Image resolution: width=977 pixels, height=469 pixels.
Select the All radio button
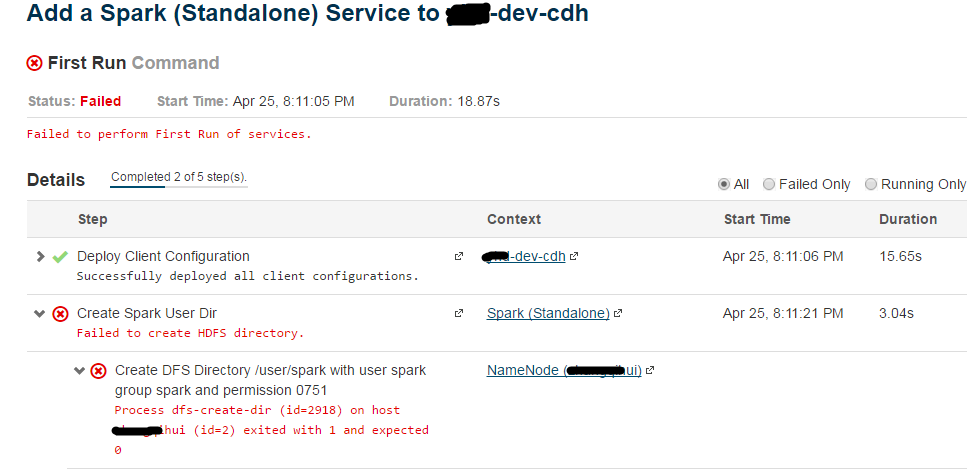[724, 184]
